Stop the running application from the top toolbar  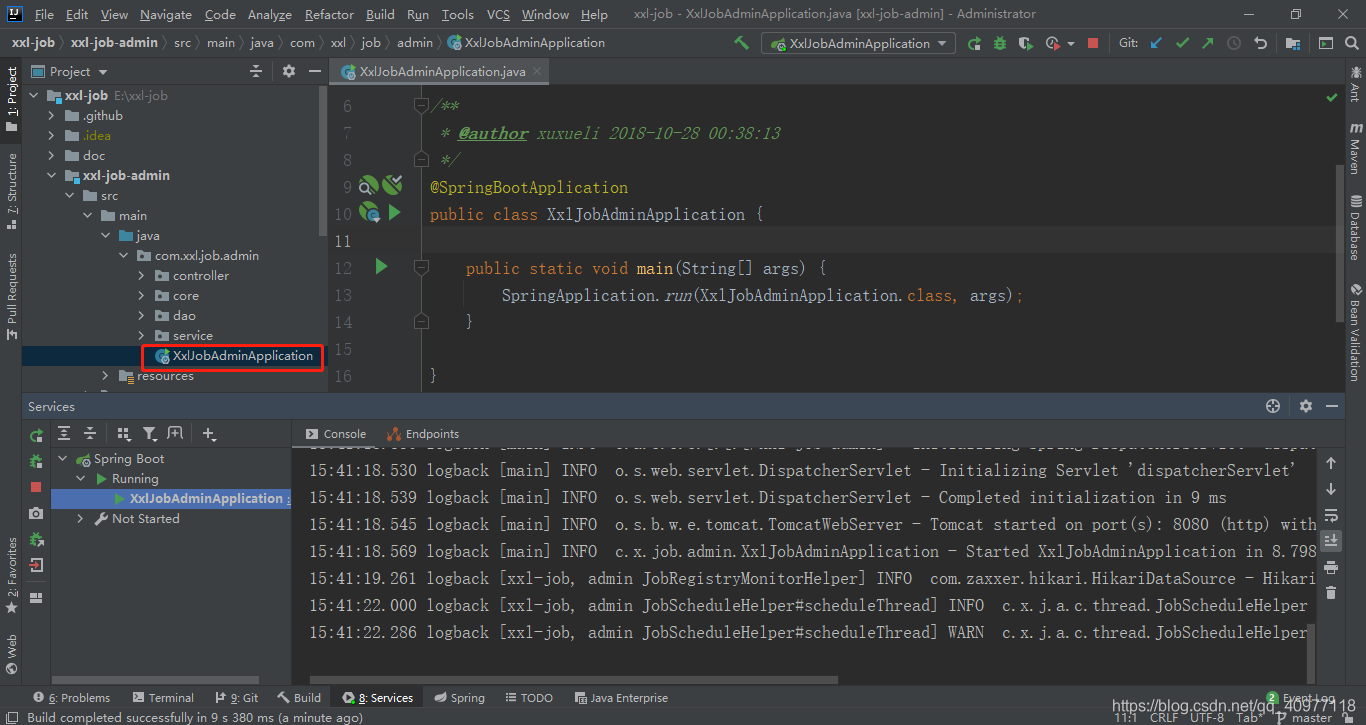tap(1093, 43)
